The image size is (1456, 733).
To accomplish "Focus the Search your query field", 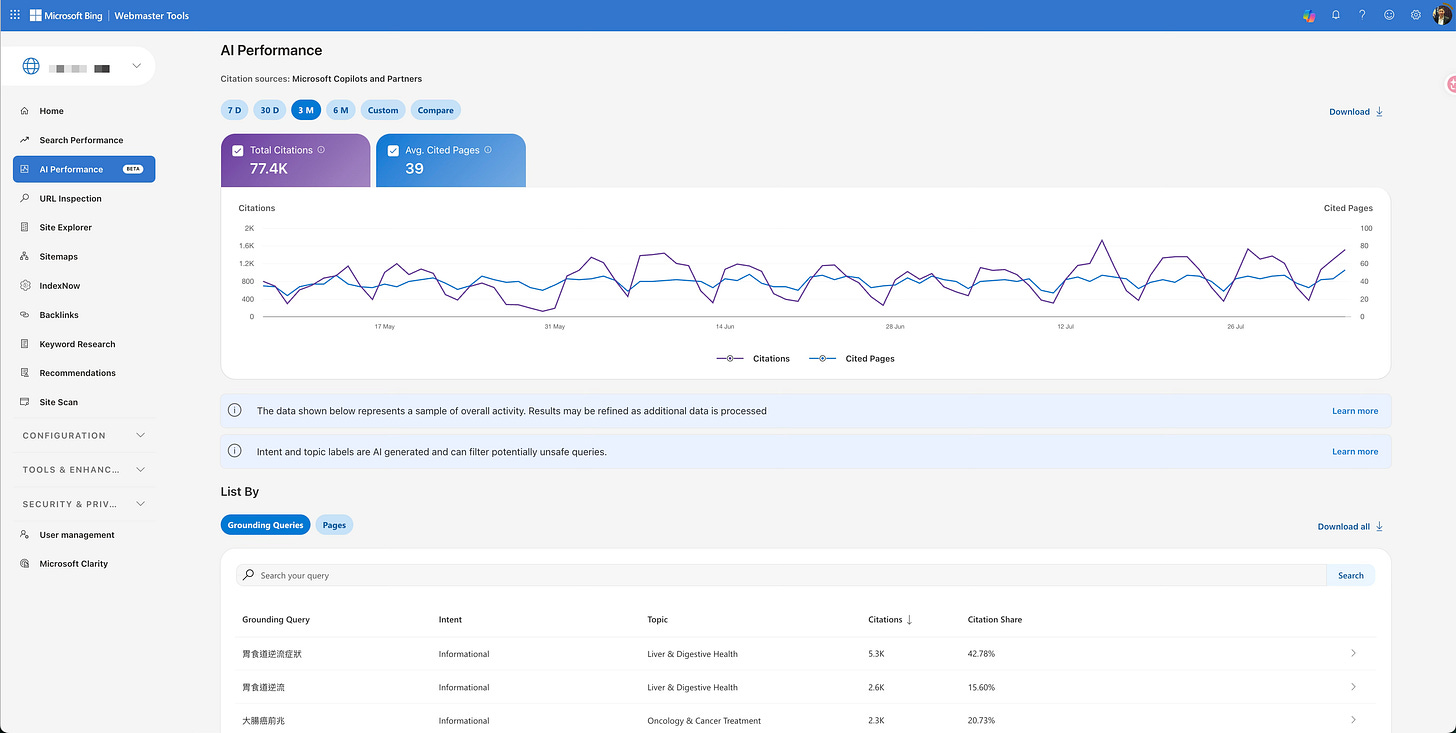I will pyautogui.click(x=781, y=575).
